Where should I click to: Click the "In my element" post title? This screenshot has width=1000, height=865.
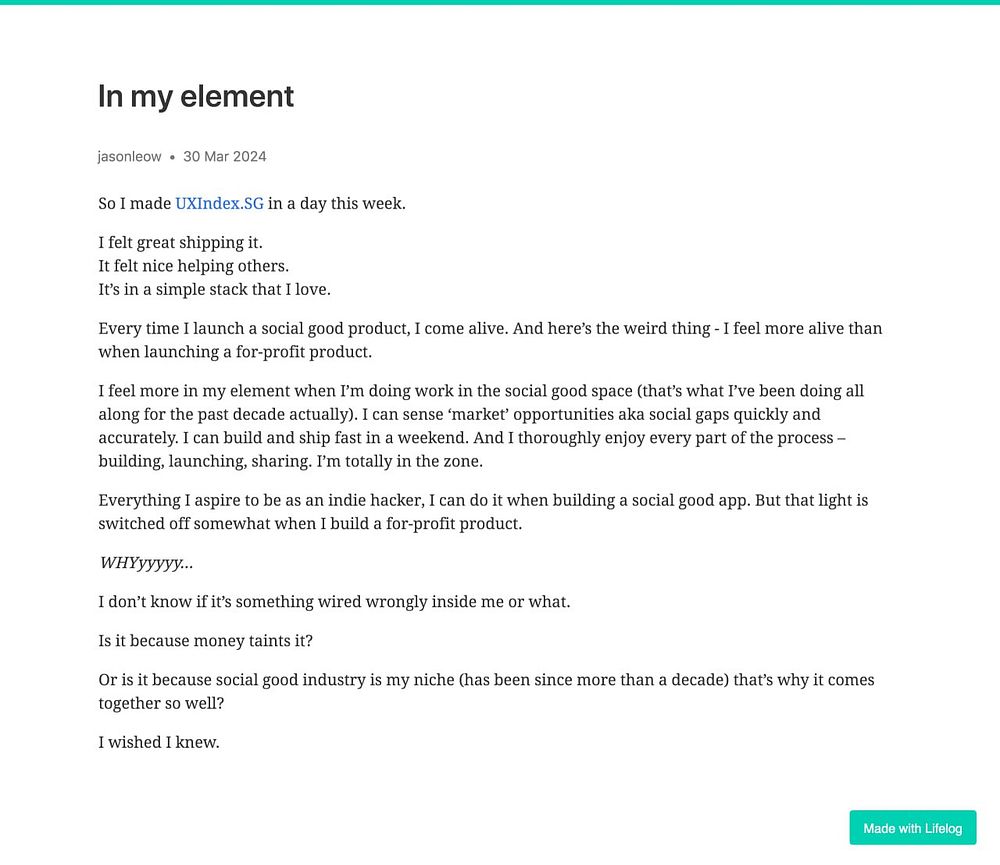tap(196, 97)
